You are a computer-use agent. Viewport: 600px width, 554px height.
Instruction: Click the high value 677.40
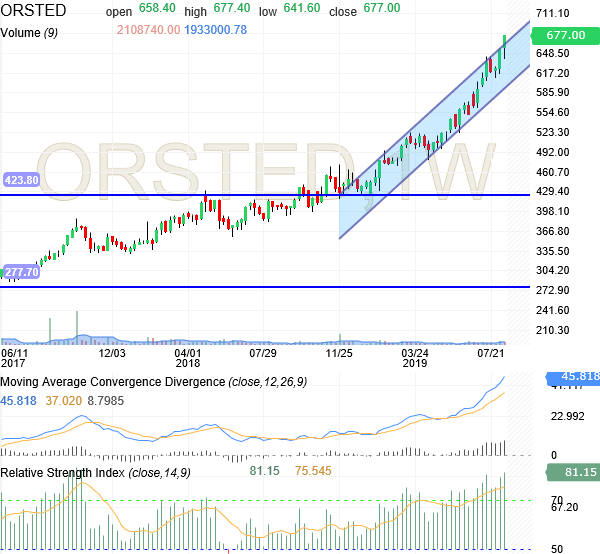[x=232, y=8]
